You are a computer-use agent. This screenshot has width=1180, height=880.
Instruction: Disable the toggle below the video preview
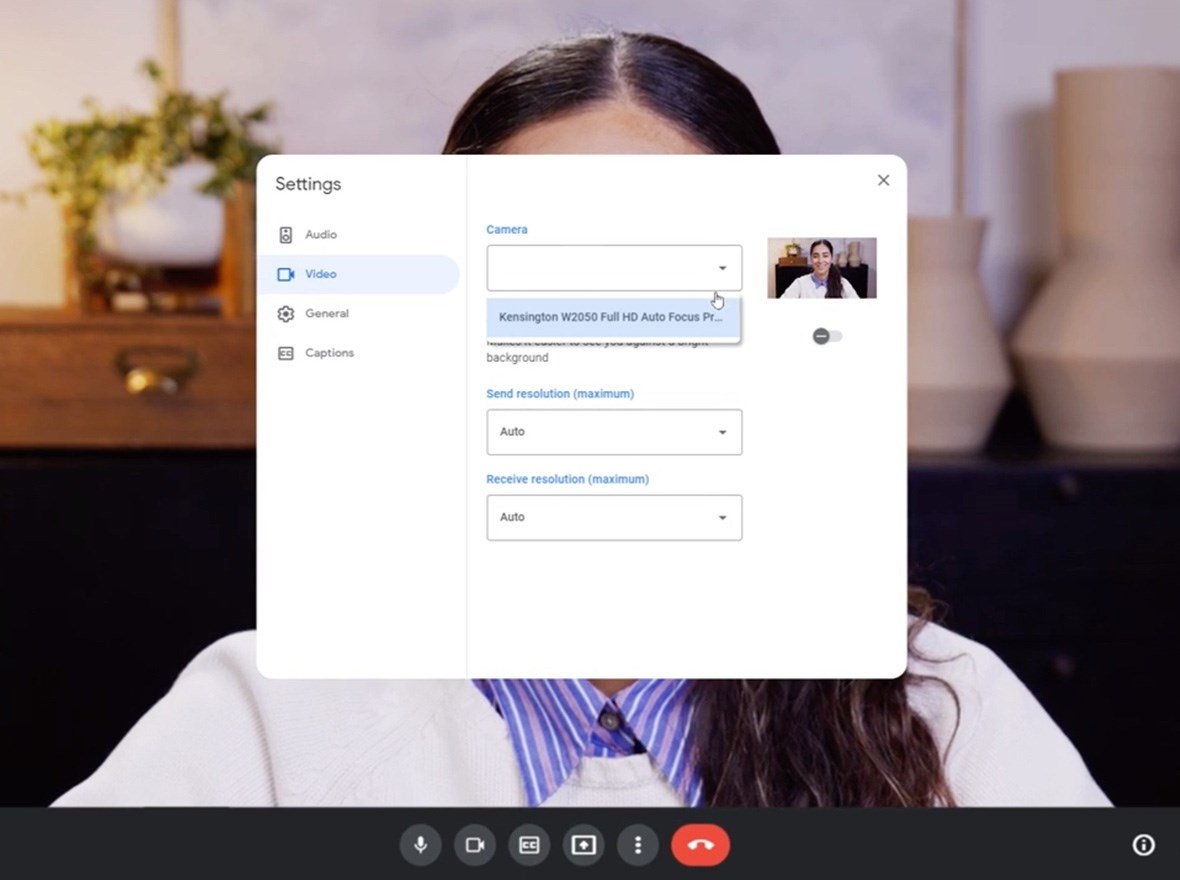825,336
